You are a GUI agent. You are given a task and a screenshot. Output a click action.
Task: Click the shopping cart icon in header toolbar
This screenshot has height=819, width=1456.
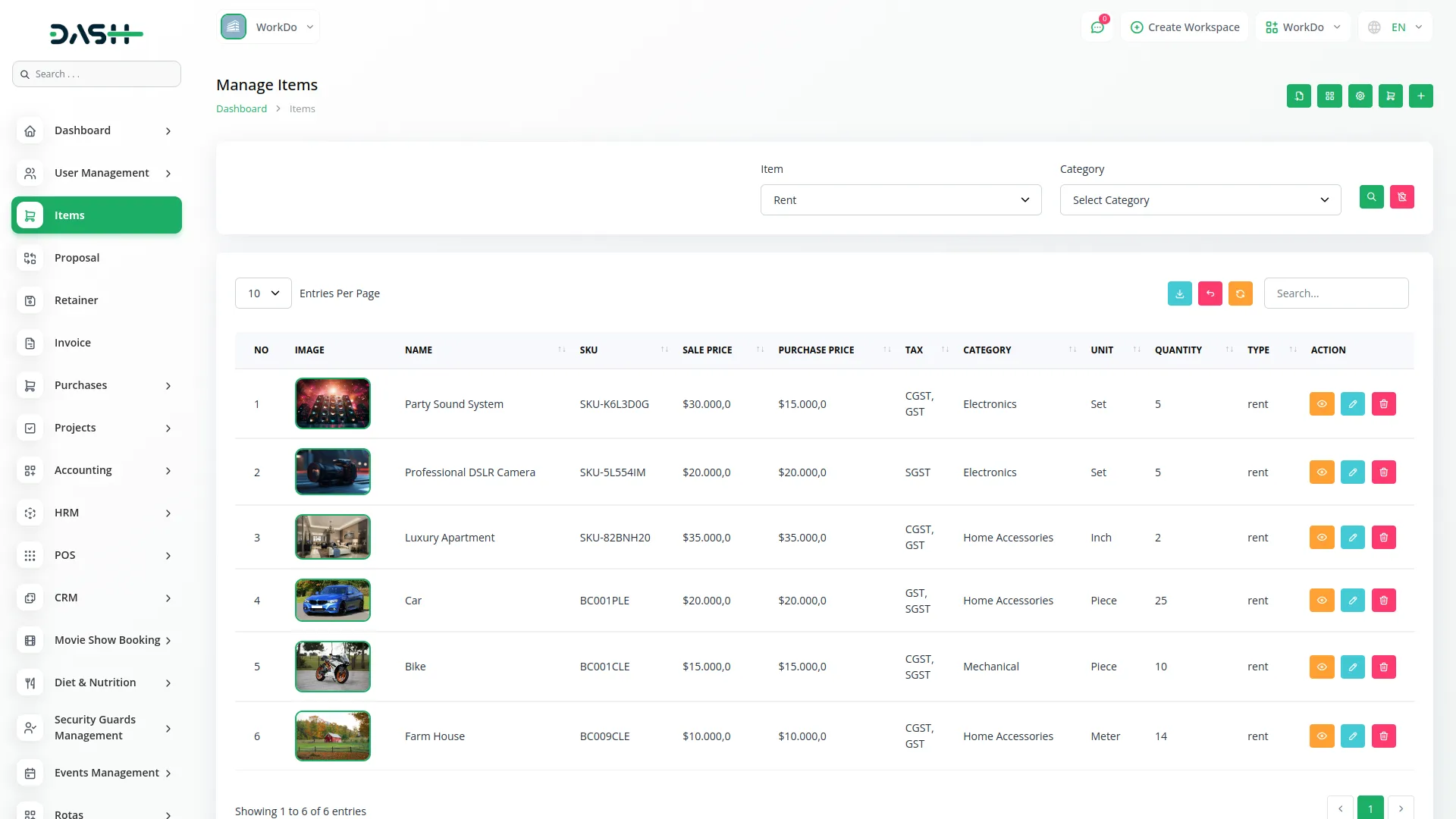click(1390, 96)
